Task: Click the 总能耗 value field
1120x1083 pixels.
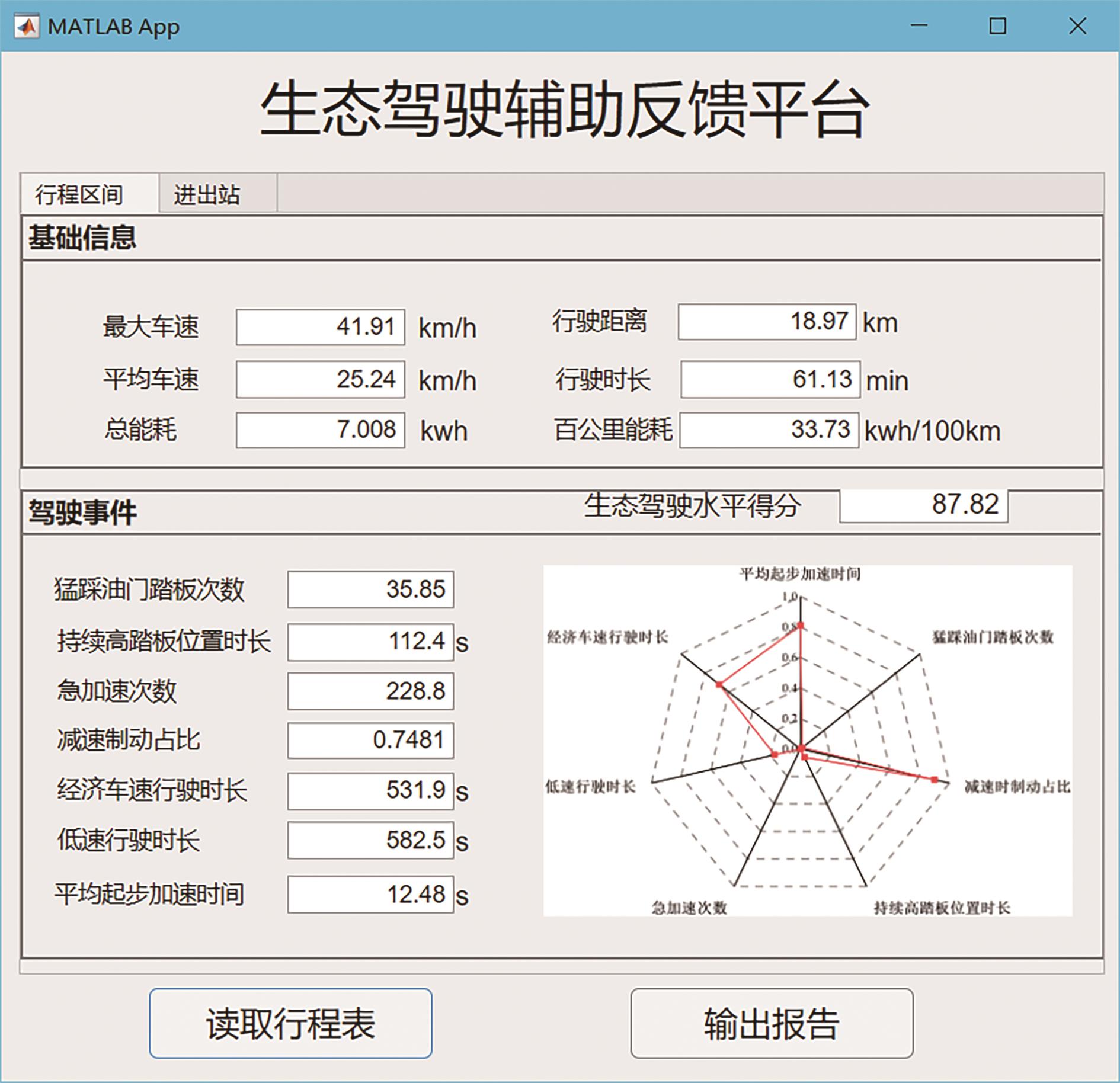Action: point(321,430)
